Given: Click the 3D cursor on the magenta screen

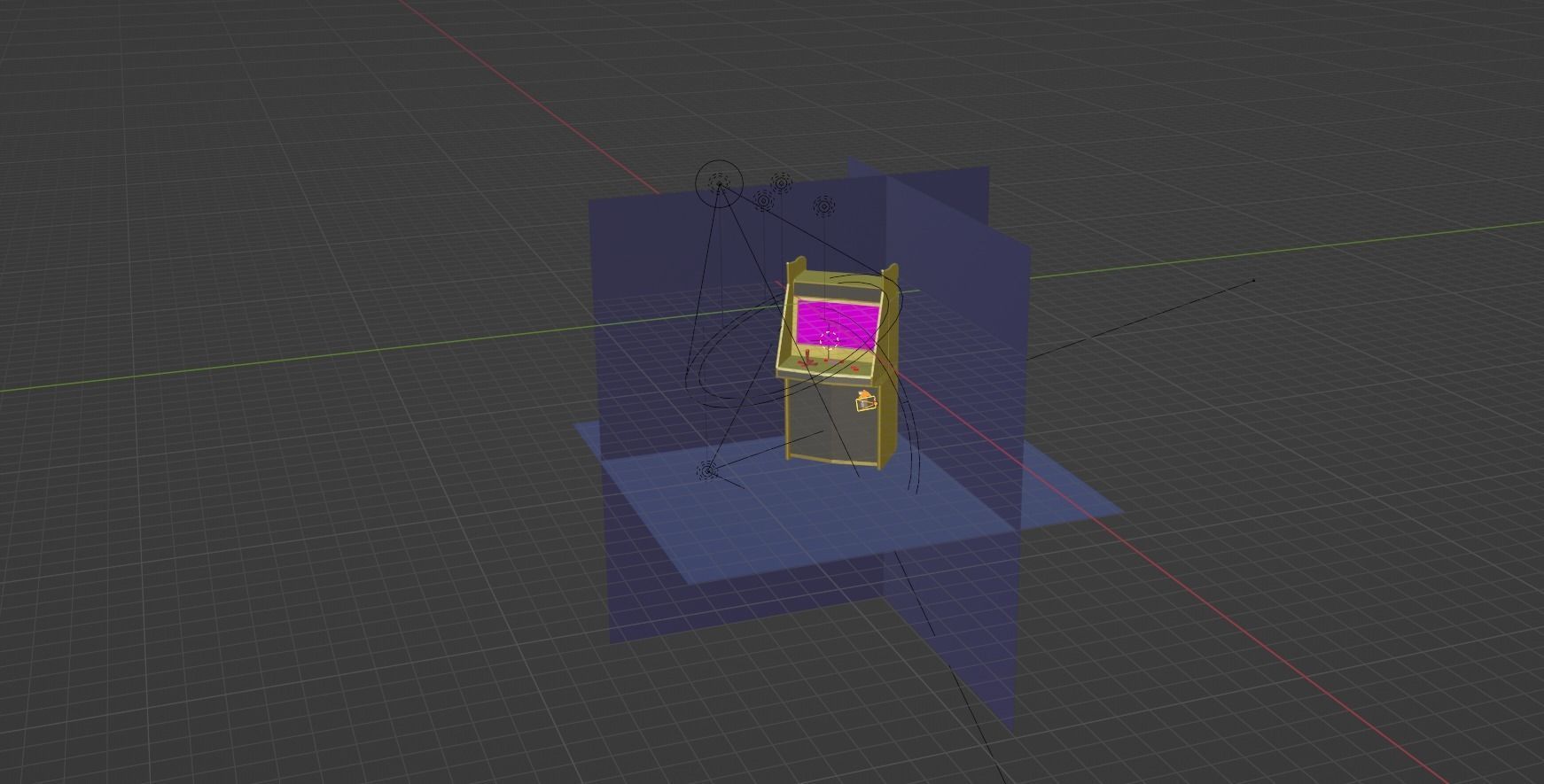Looking at the screenshot, I should pos(830,339).
